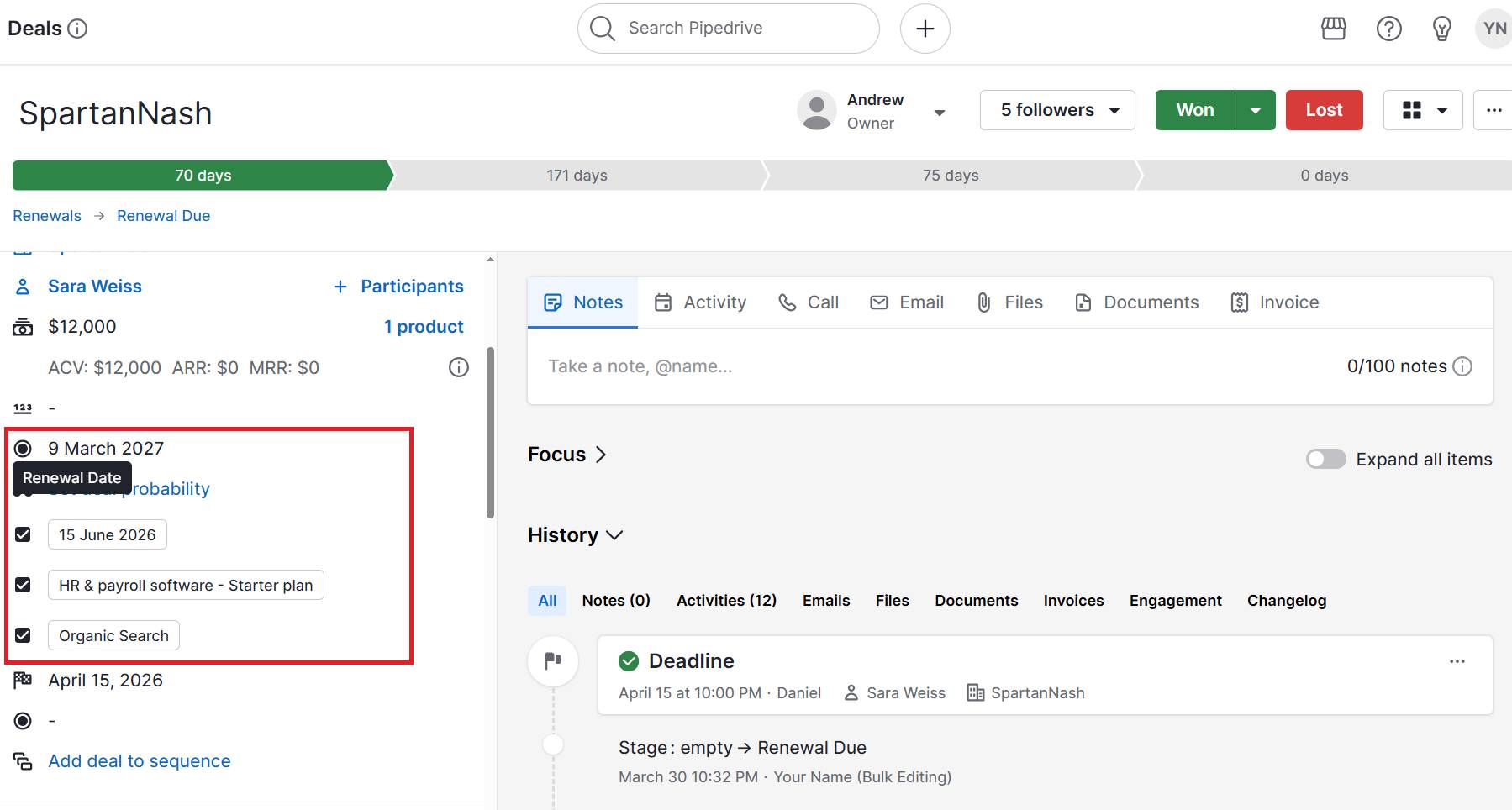Toggle the checkbox beside HR & payroll software

[23, 585]
